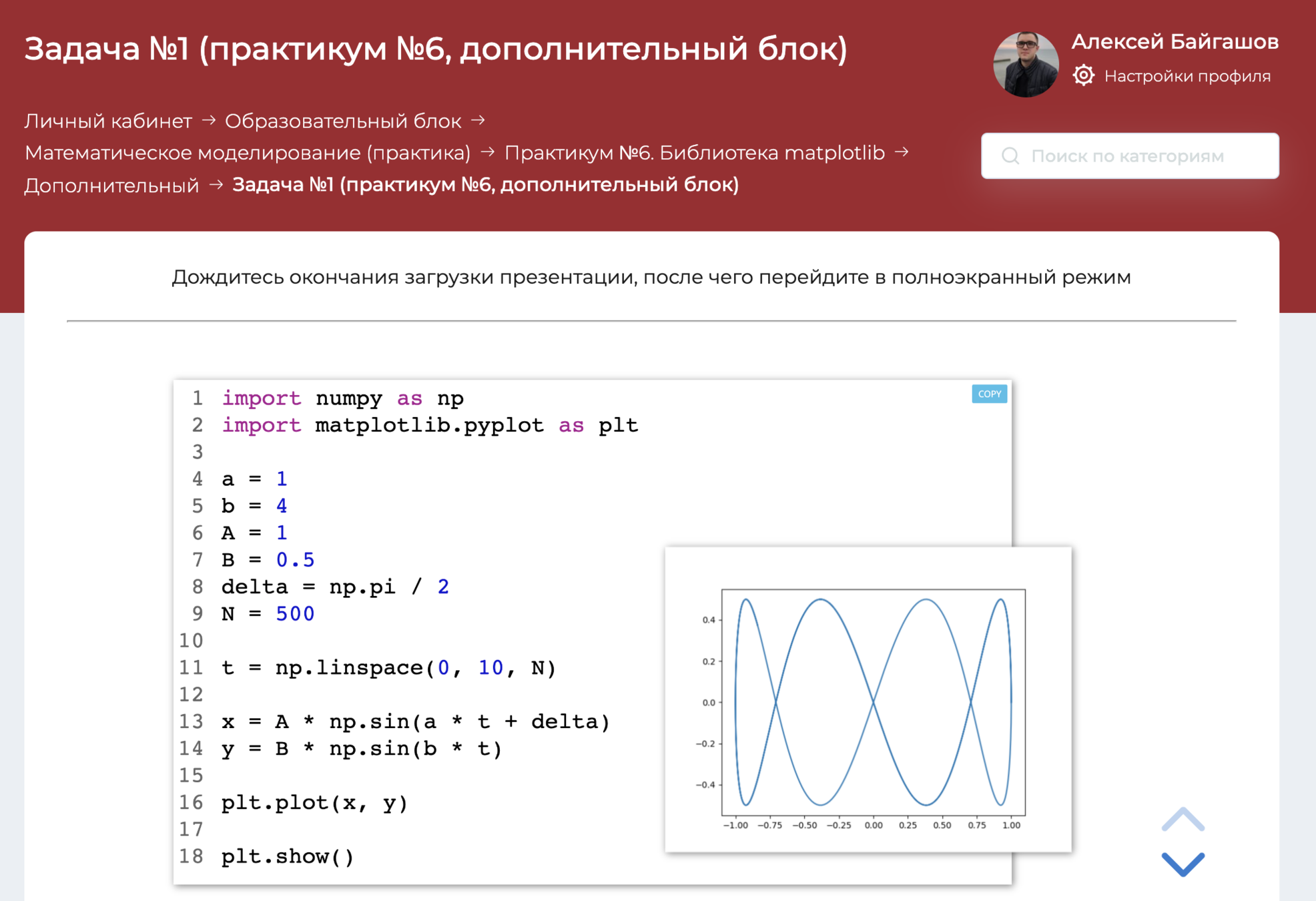Image resolution: width=1316 pixels, height=901 pixels.
Task: Navigate to Математическое моделирование (практика) breadcrumb
Action: click(248, 153)
